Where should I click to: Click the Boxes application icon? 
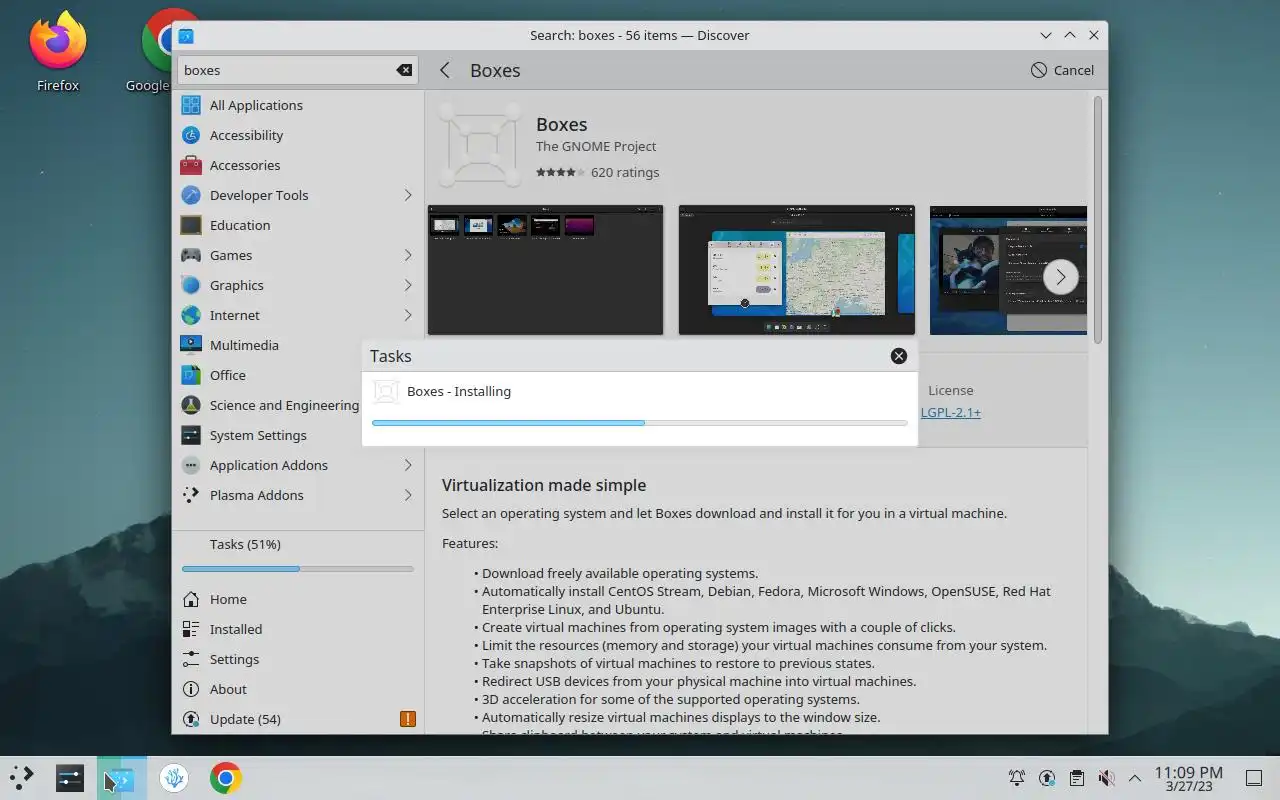(481, 146)
